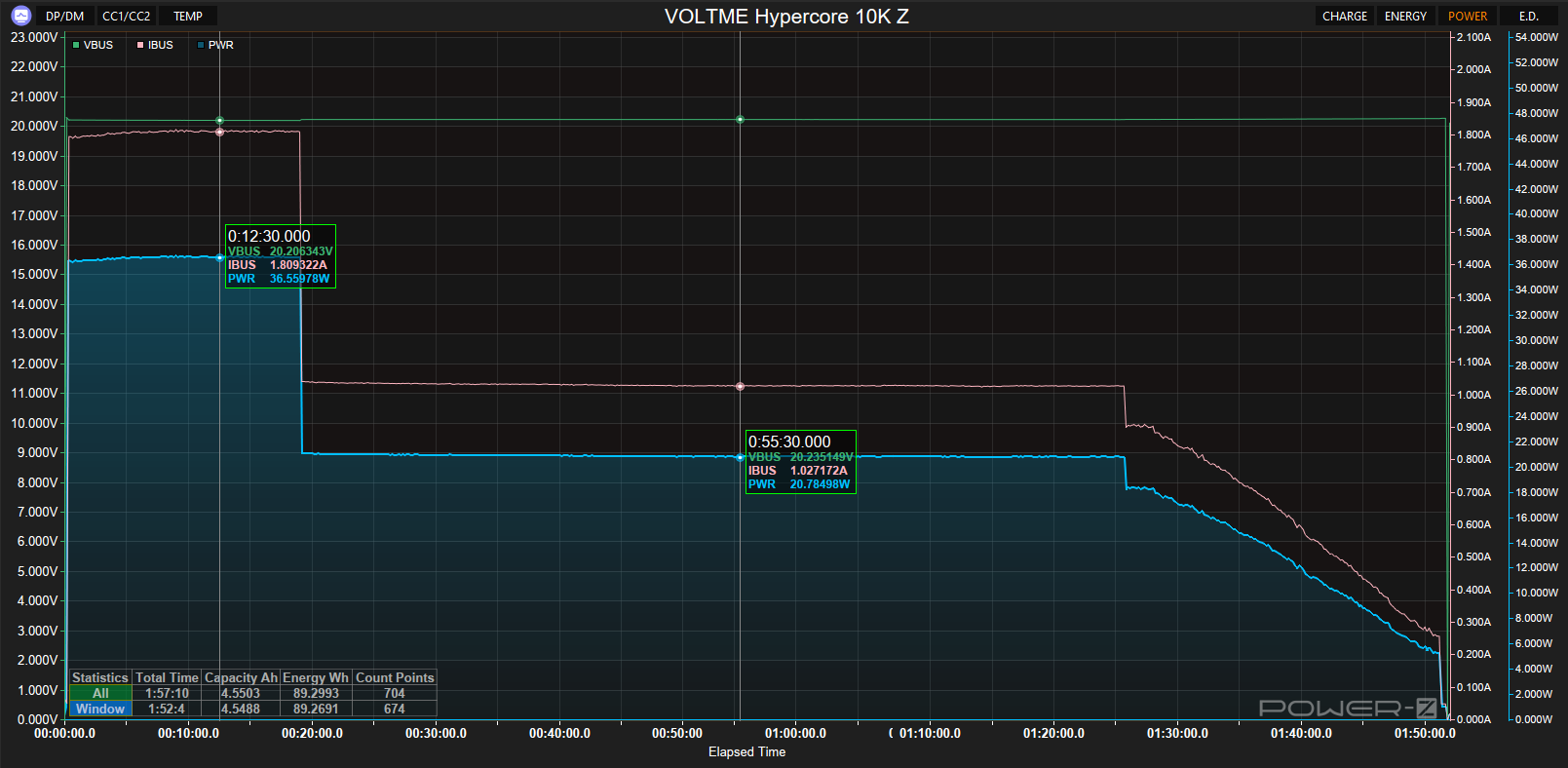
Task: Select the highlighted POWER tab
Action: (x=1468, y=17)
